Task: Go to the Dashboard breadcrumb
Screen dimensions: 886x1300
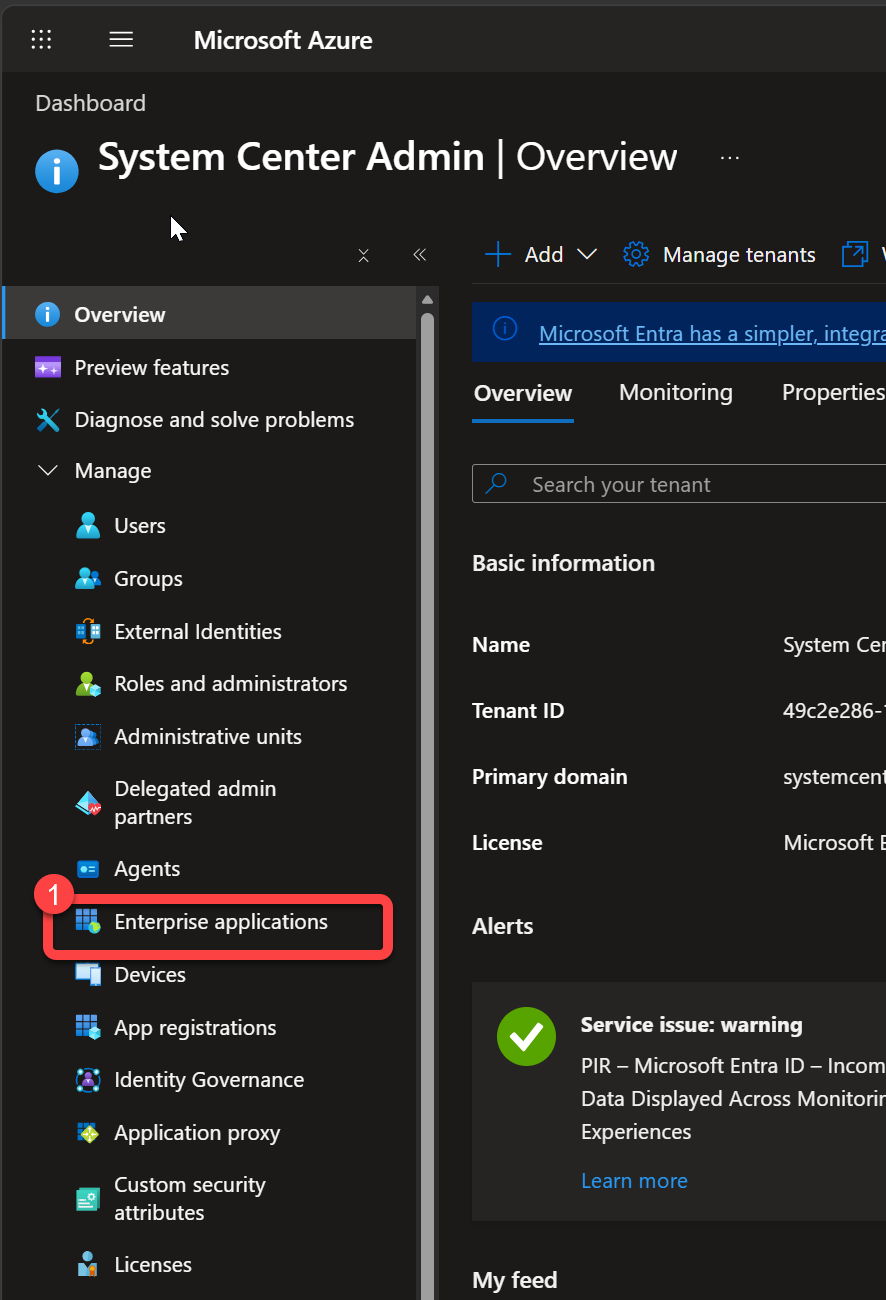Action: [x=90, y=103]
